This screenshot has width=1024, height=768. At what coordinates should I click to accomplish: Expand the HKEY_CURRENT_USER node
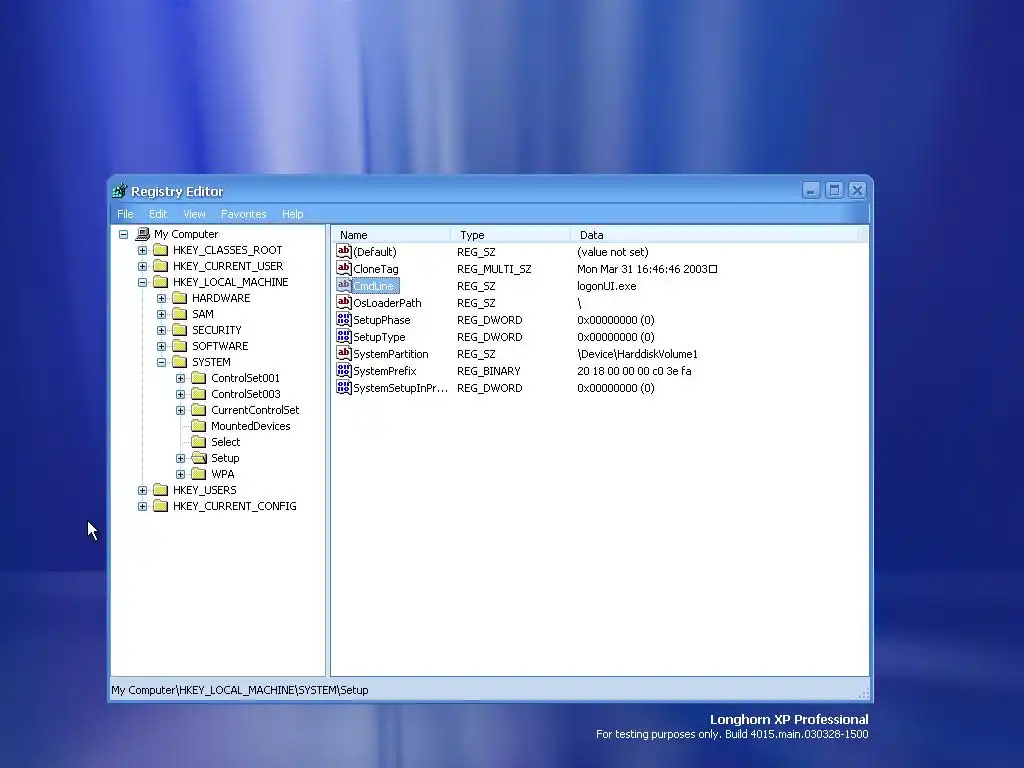(142, 266)
